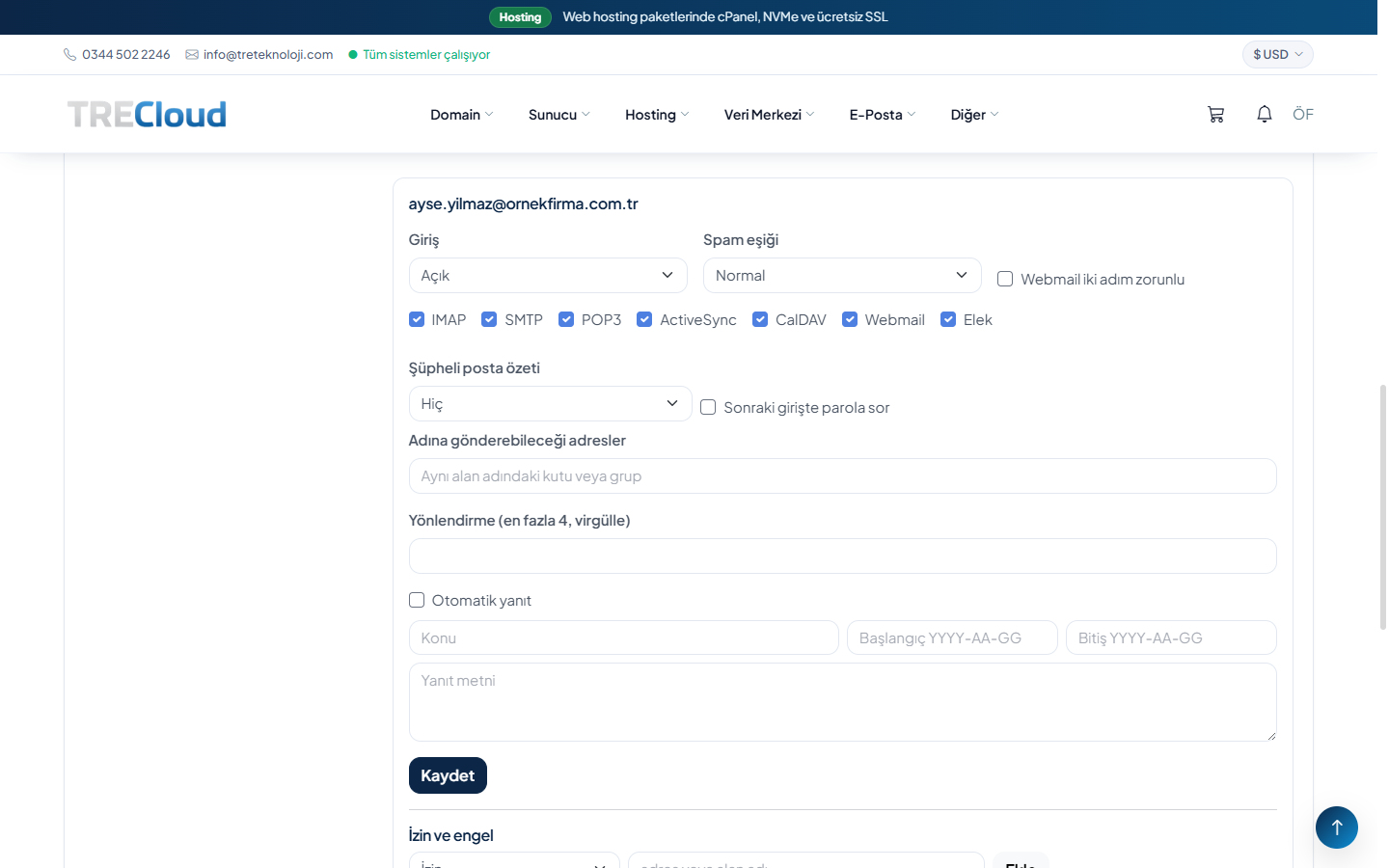Enable the Otomatik yanıt checkbox
This screenshot has width=1389, height=868.
click(x=417, y=600)
